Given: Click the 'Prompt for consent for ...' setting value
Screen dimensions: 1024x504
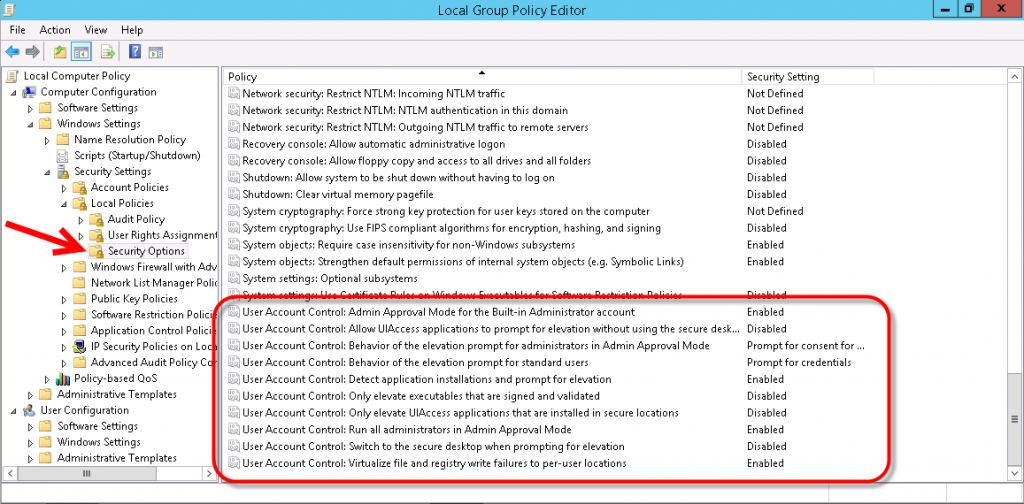Looking at the screenshot, I should tap(806, 345).
